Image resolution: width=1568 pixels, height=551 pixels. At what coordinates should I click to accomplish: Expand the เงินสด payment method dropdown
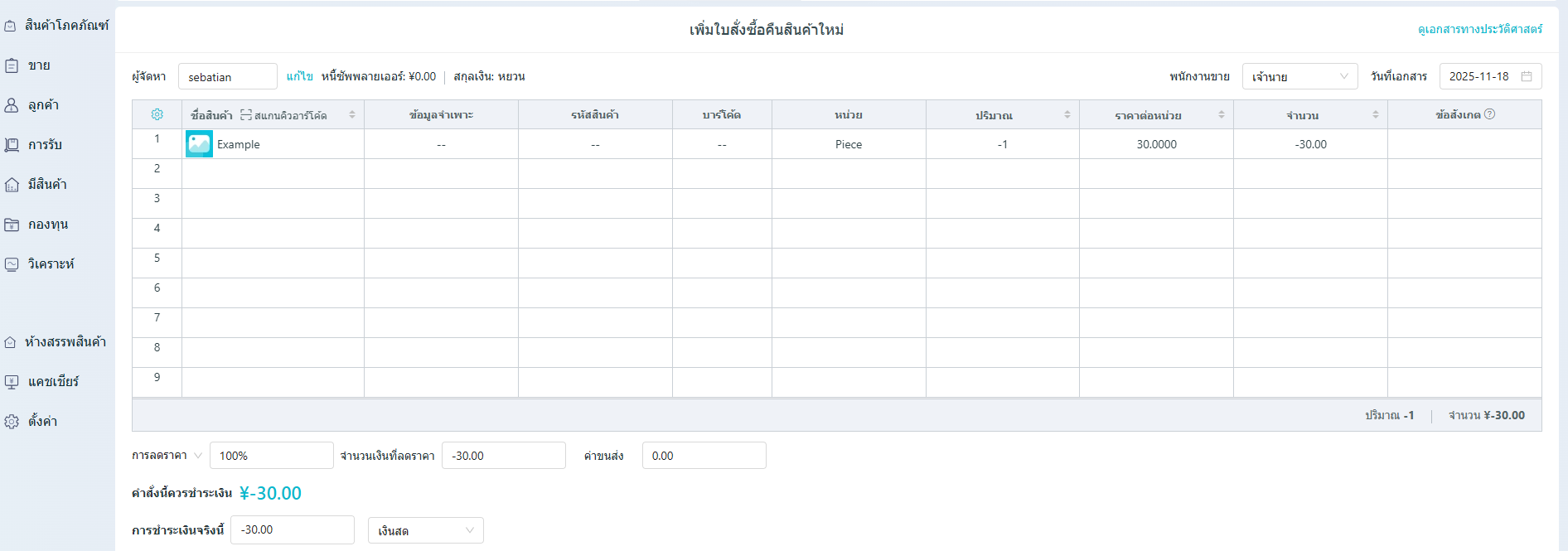tap(425, 530)
